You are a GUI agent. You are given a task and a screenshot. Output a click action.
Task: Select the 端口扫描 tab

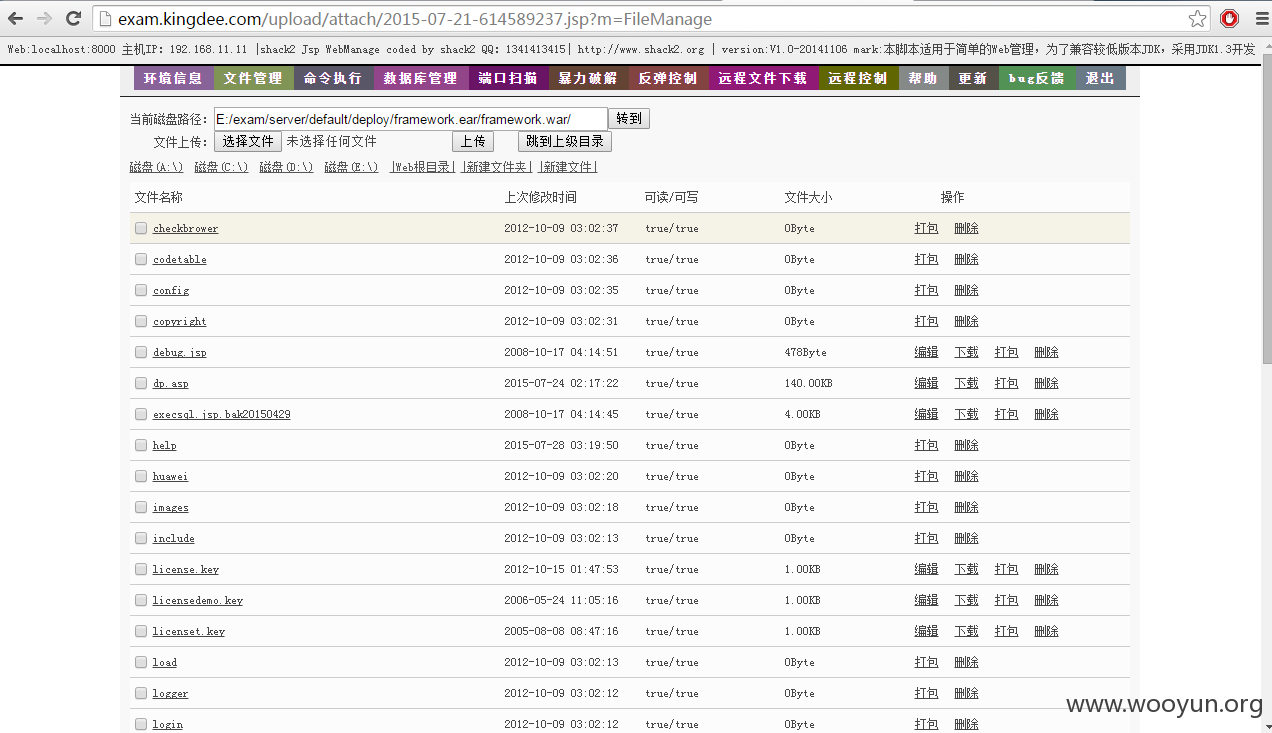[508, 78]
